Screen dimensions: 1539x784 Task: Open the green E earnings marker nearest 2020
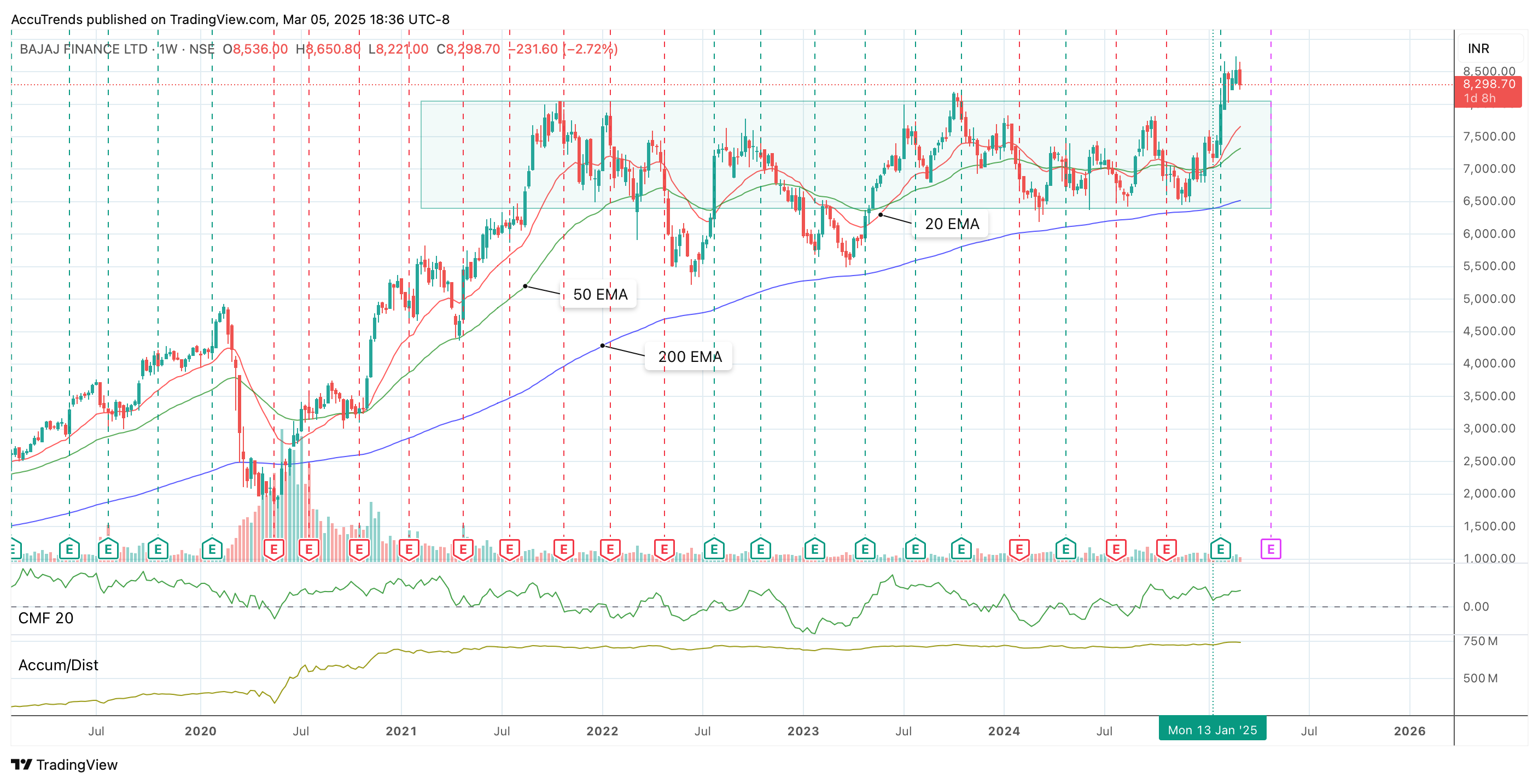click(x=212, y=548)
